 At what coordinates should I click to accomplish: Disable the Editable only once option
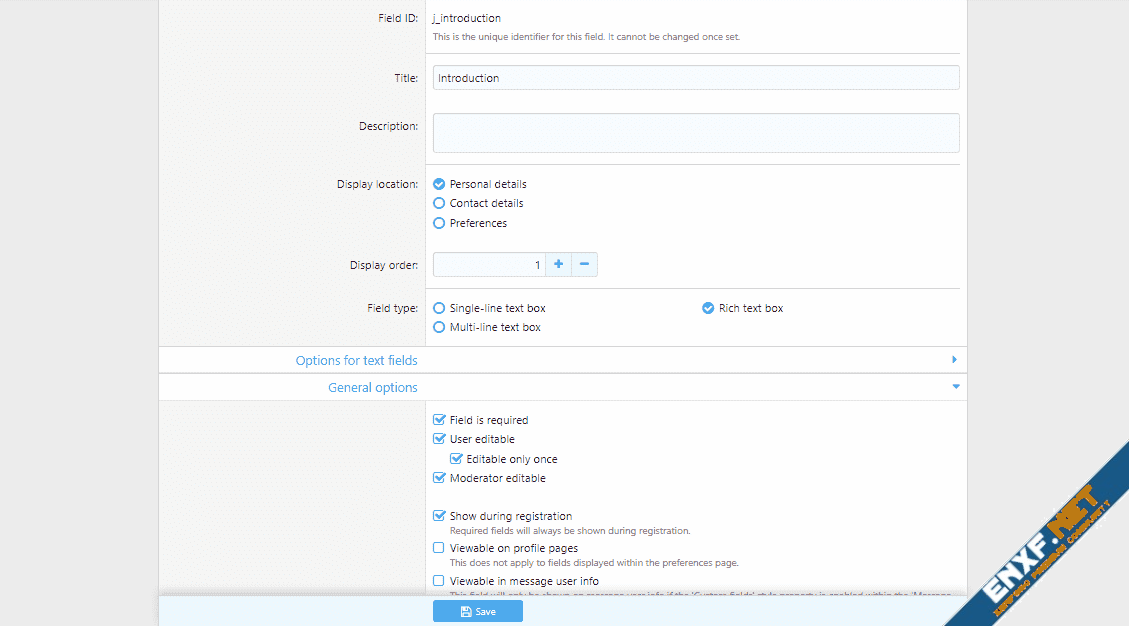[456, 459]
